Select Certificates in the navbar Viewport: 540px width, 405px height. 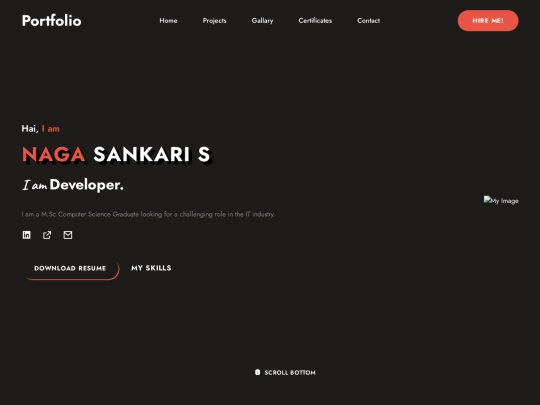315,21
